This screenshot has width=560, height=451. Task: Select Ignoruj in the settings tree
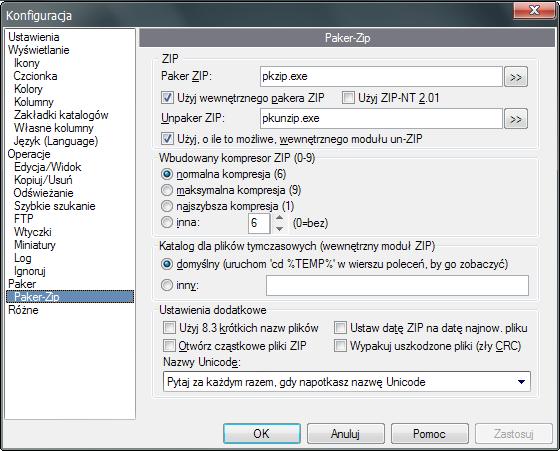[x=30, y=271]
